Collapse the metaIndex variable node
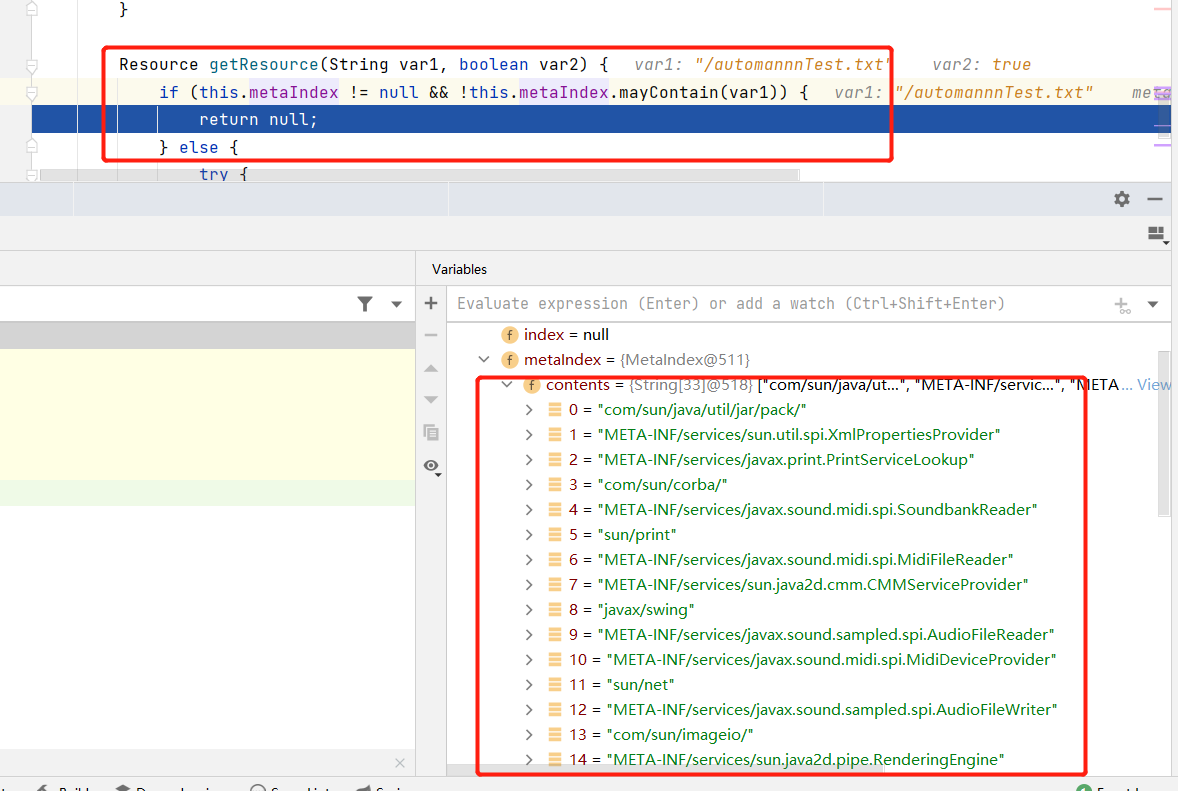 pyautogui.click(x=485, y=359)
